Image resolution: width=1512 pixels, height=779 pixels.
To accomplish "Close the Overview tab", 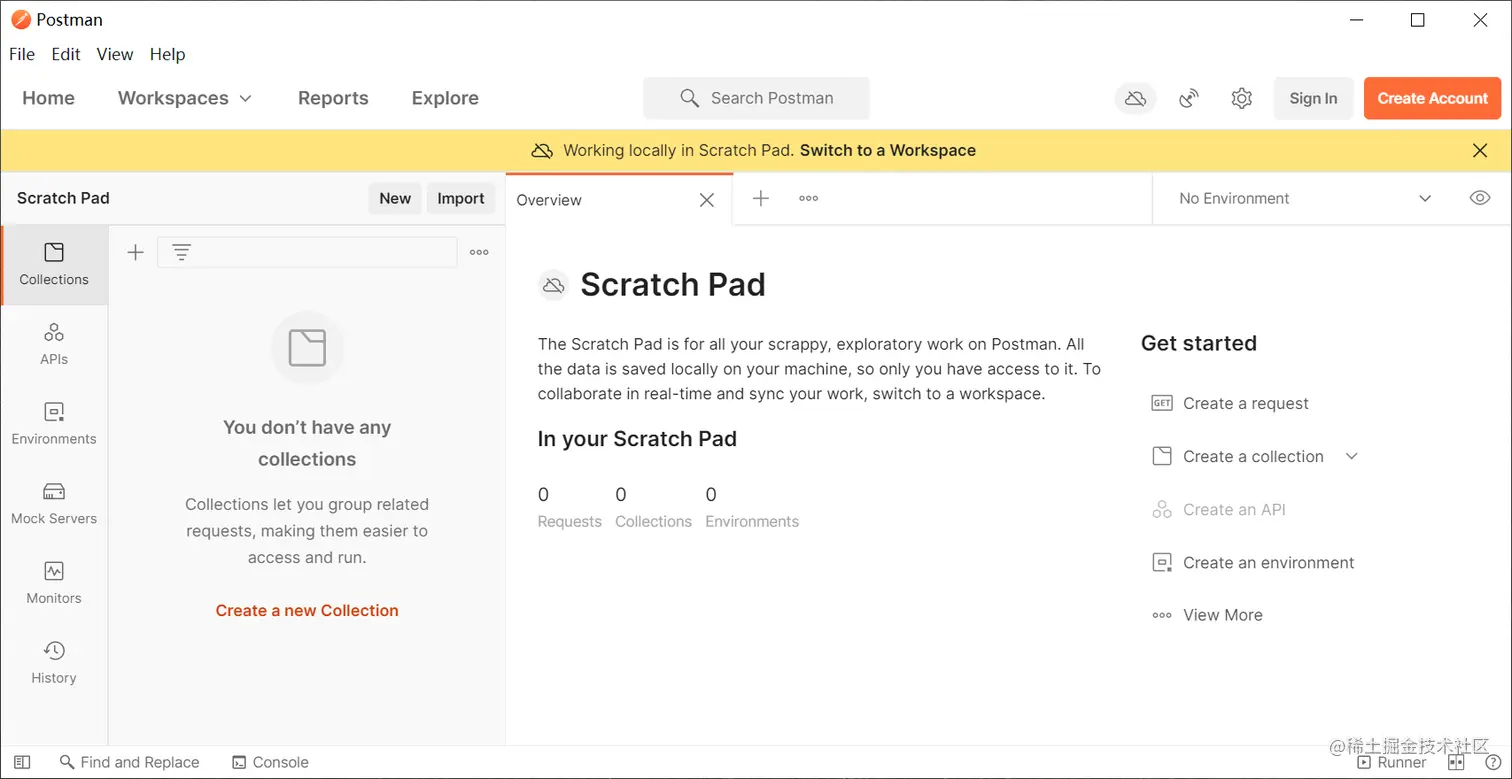I will click(x=707, y=200).
